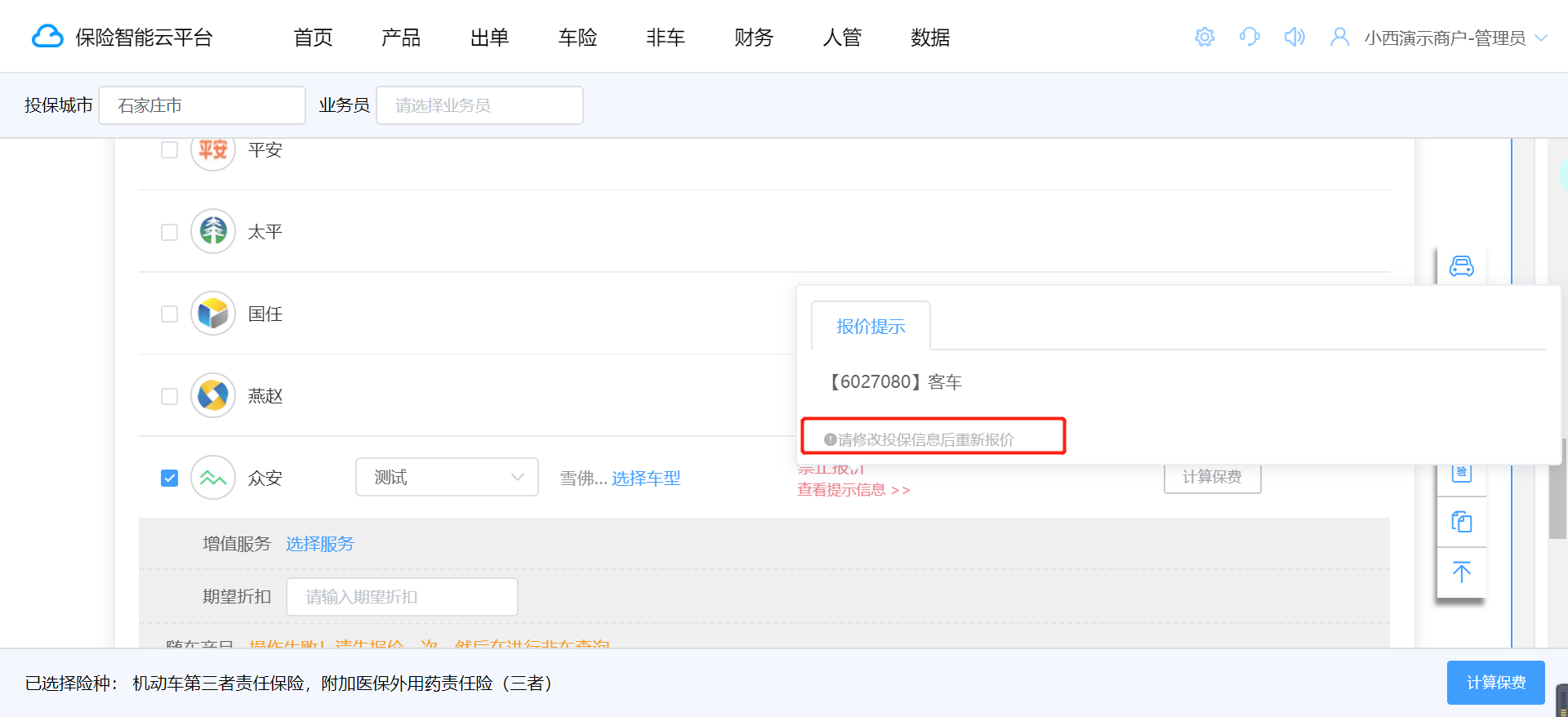Open the 出单 menu
This screenshot has width=1568, height=717.
click(x=489, y=38)
